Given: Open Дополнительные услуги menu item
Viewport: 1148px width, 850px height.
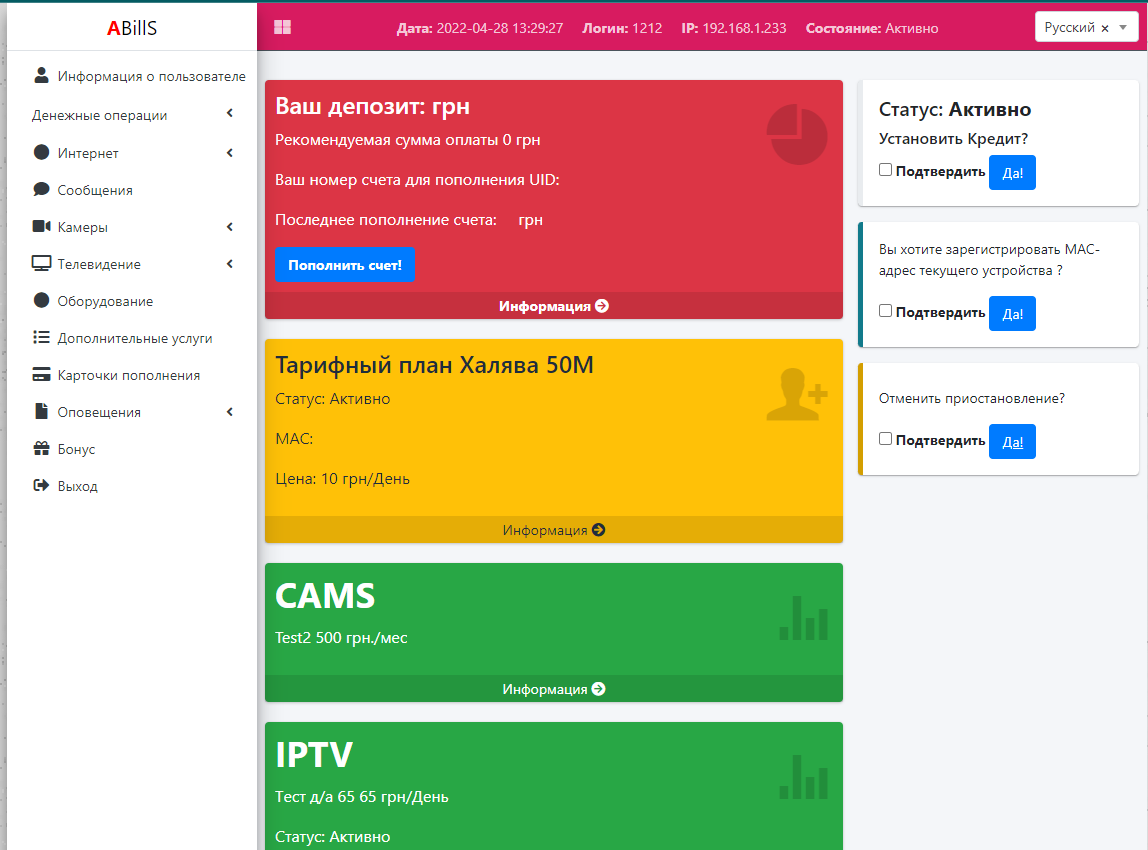Looking at the screenshot, I should coord(135,338).
